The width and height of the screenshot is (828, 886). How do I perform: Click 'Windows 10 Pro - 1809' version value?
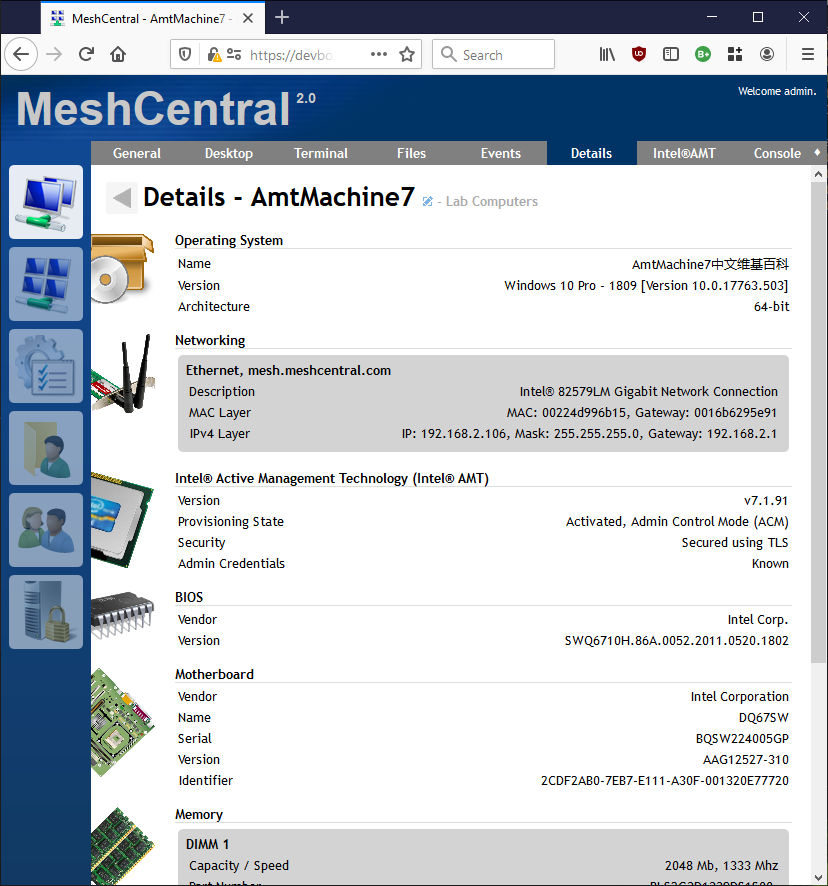pyautogui.click(x=646, y=285)
